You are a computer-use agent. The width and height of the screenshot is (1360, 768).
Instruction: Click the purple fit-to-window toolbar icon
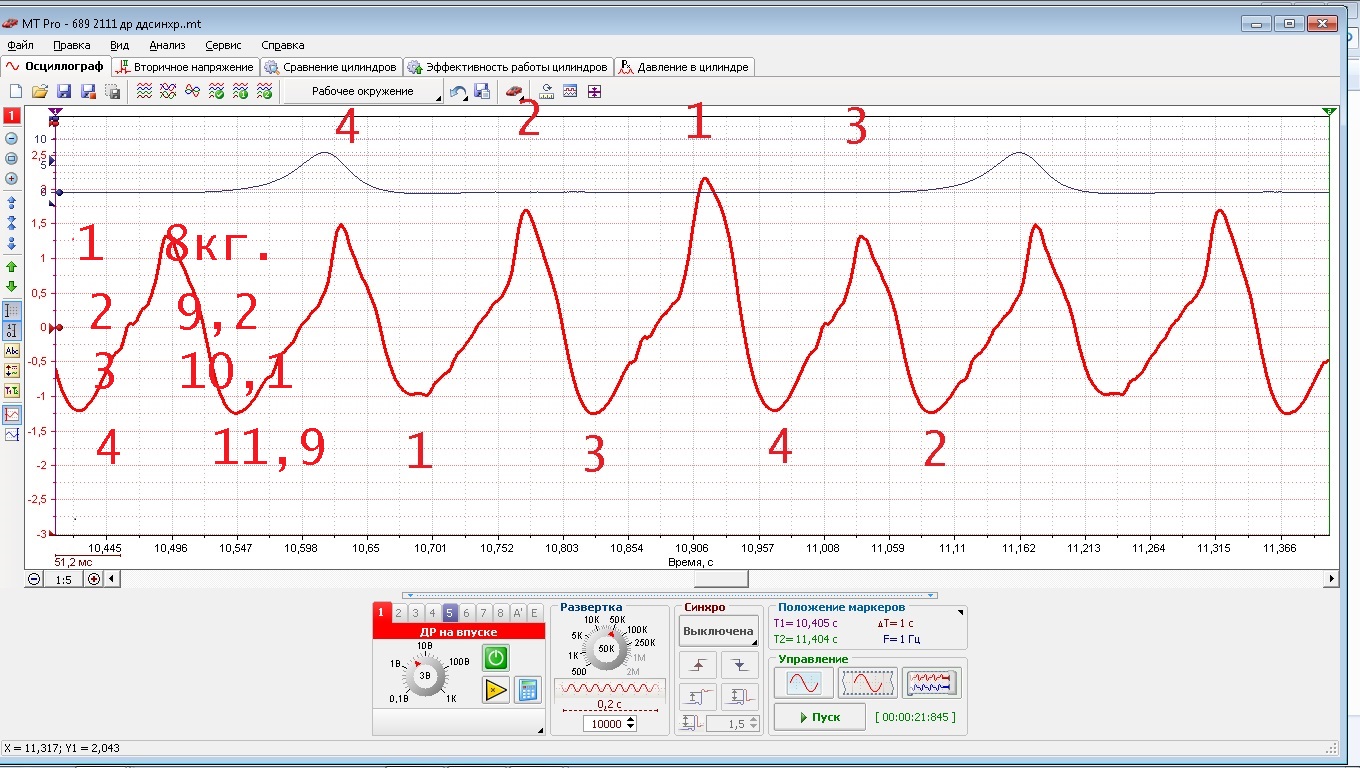(595, 92)
